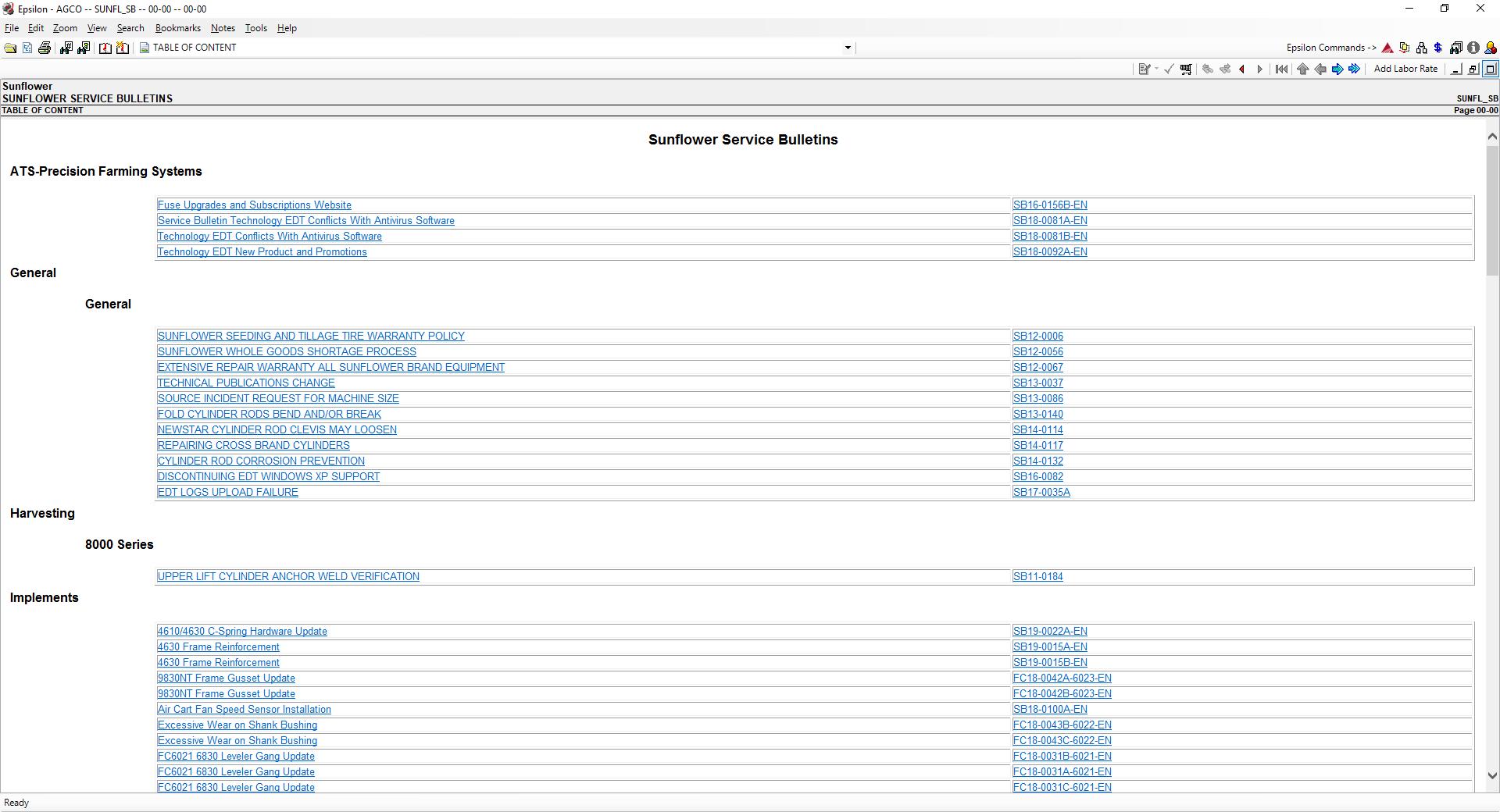
Task: Click the hierarchy tree Epsilon command icon
Action: 1422,48
